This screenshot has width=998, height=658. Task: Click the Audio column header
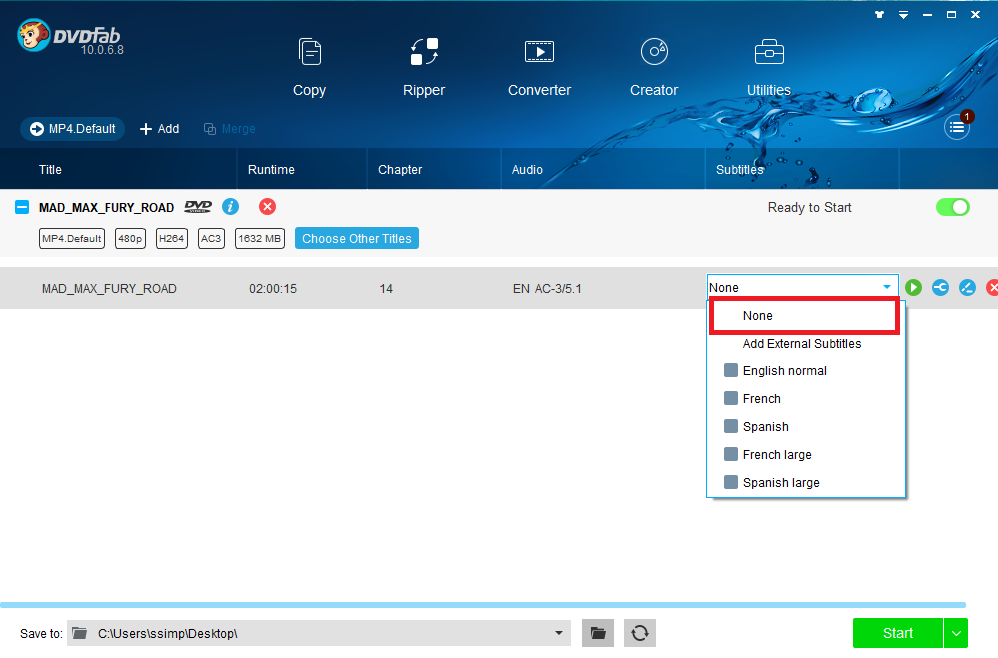pos(527,170)
